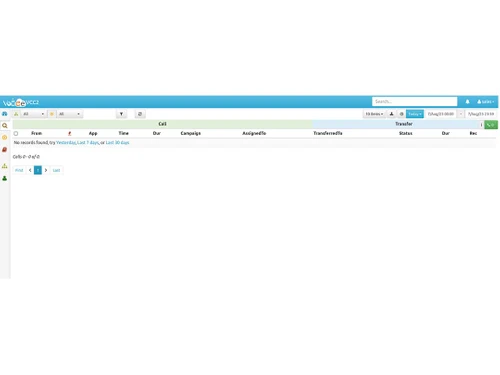This screenshot has width=500, height=375.
Task: Sort by the TransferredTo column header
Action: tap(328, 133)
